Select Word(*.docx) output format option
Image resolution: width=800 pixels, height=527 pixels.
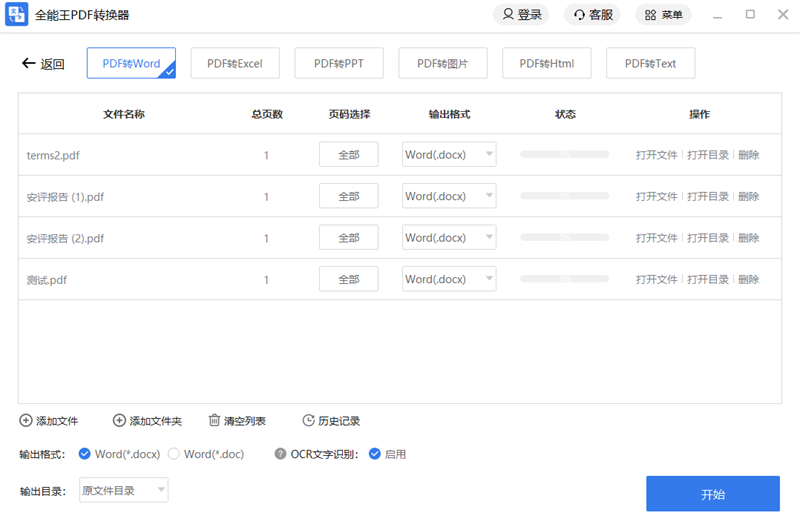tap(85, 454)
